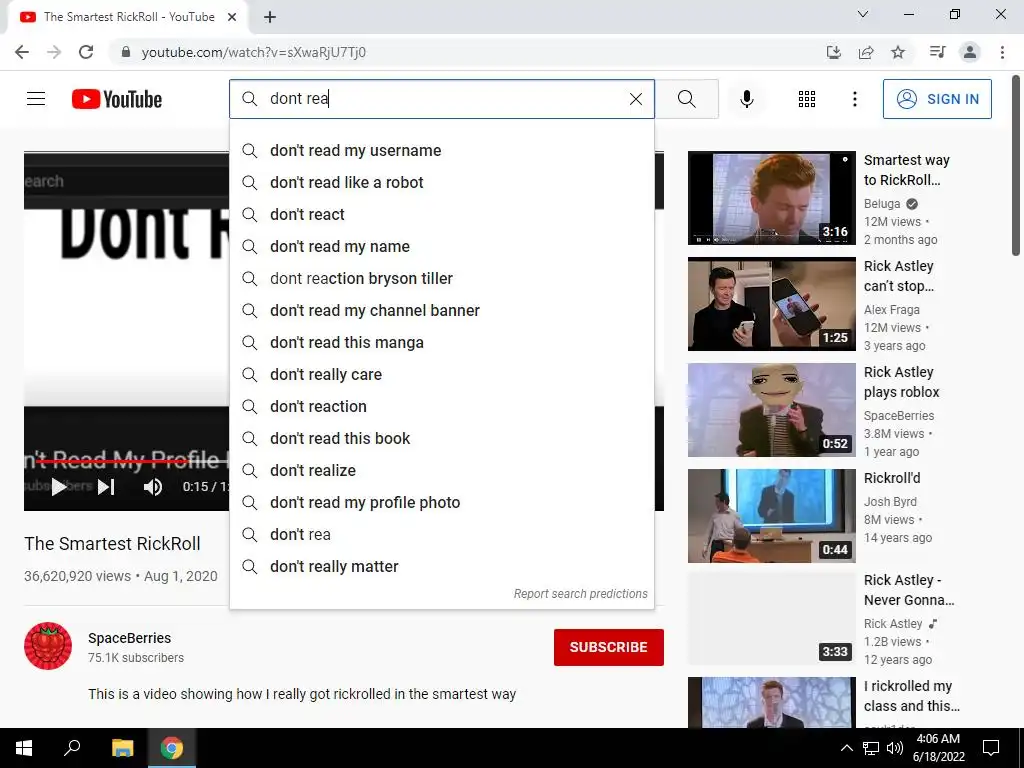The height and width of the screenshot is (768, 1024).
Task: Close The Smartest RickRoll tab
Action: pyautogui.click(x=232, y=17)
